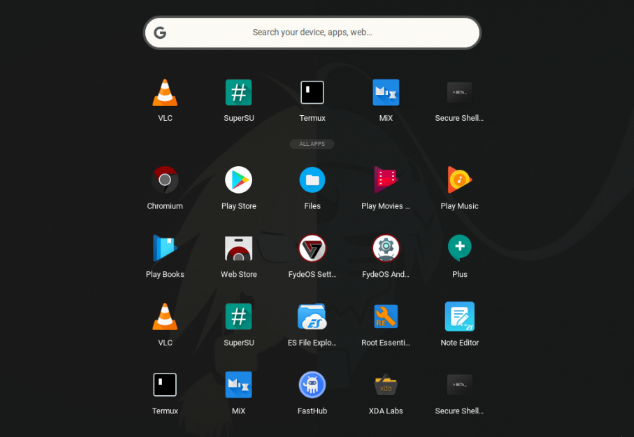Screen dimensions: 634x437
Task: Launch Play Movies app
Action: [386, 181]
